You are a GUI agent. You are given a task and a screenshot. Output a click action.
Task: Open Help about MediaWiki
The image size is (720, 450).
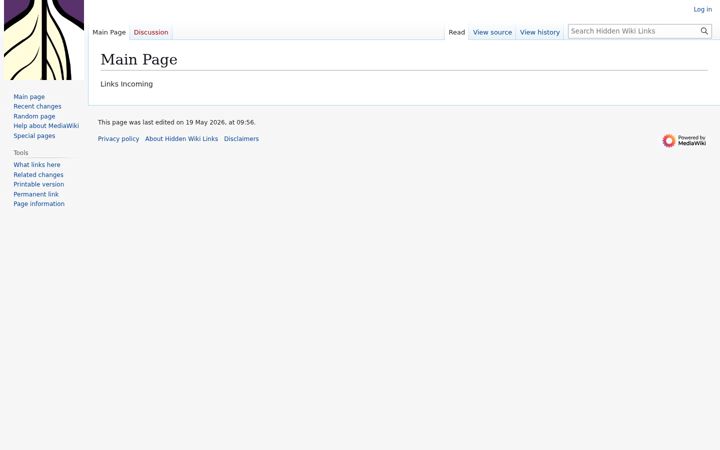click(46, 126)
